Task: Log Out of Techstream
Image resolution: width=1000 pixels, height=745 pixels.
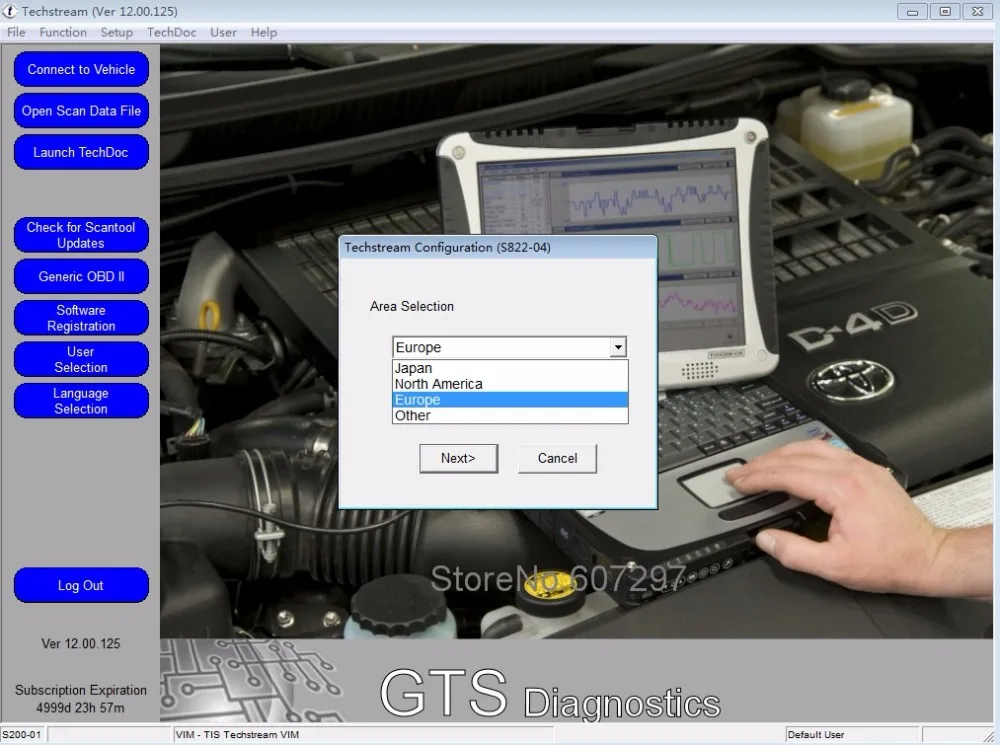Action: coord(80,585)
